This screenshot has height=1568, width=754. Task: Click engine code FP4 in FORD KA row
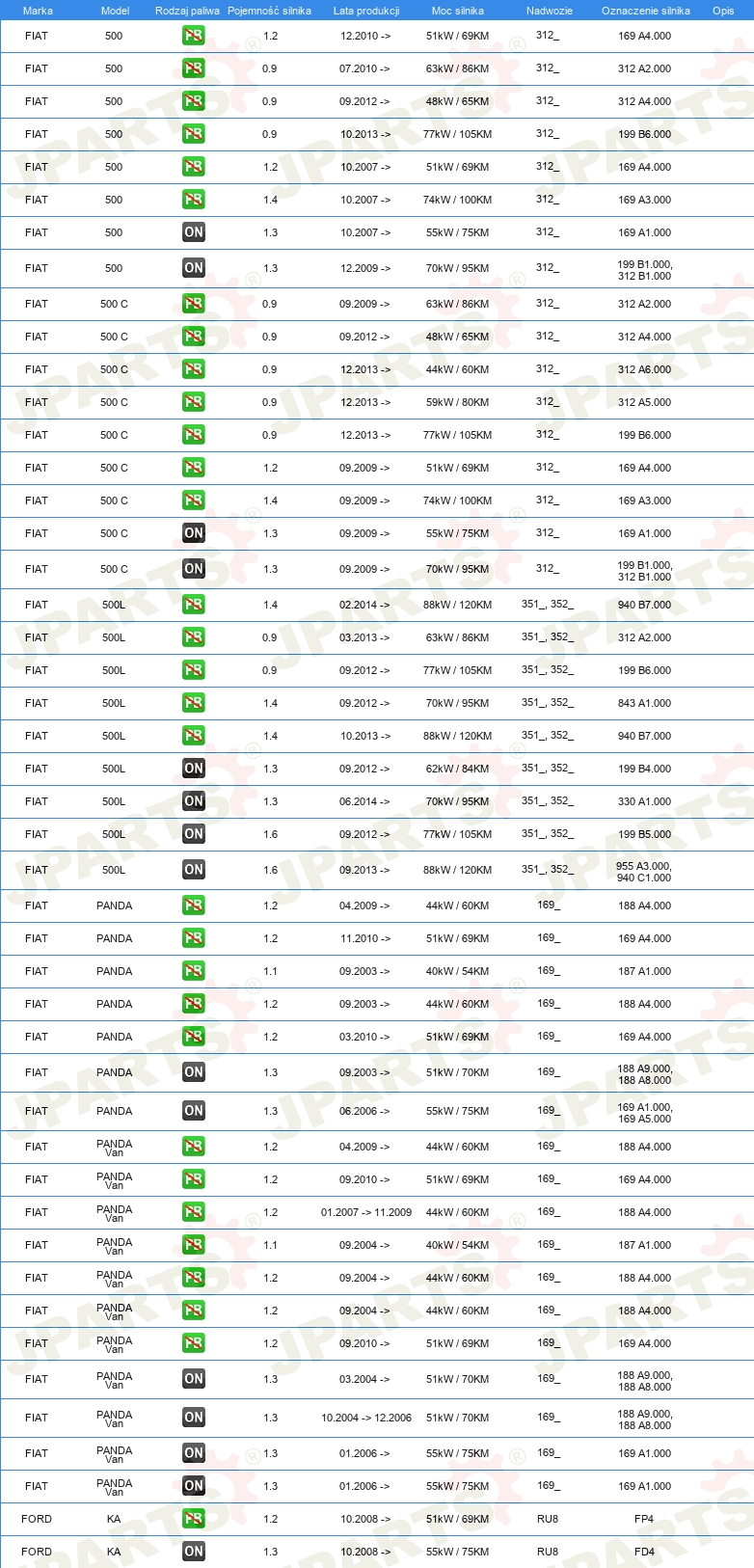(x=644, y=1519)
